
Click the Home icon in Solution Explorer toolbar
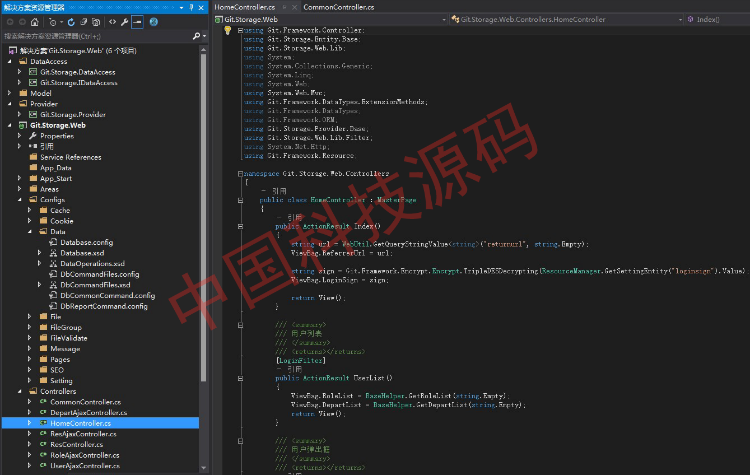(x=32, y=21)
